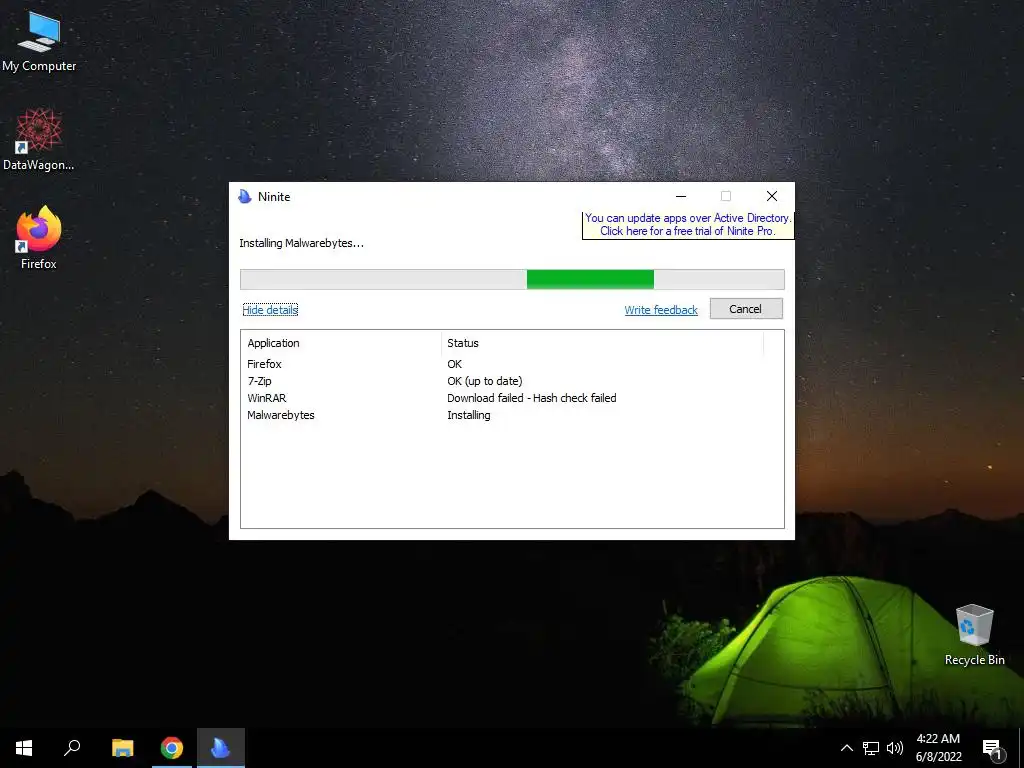Open the Write feedback link
The image size is (1024, 768).
pyautogui.click(x=661, y=310)
